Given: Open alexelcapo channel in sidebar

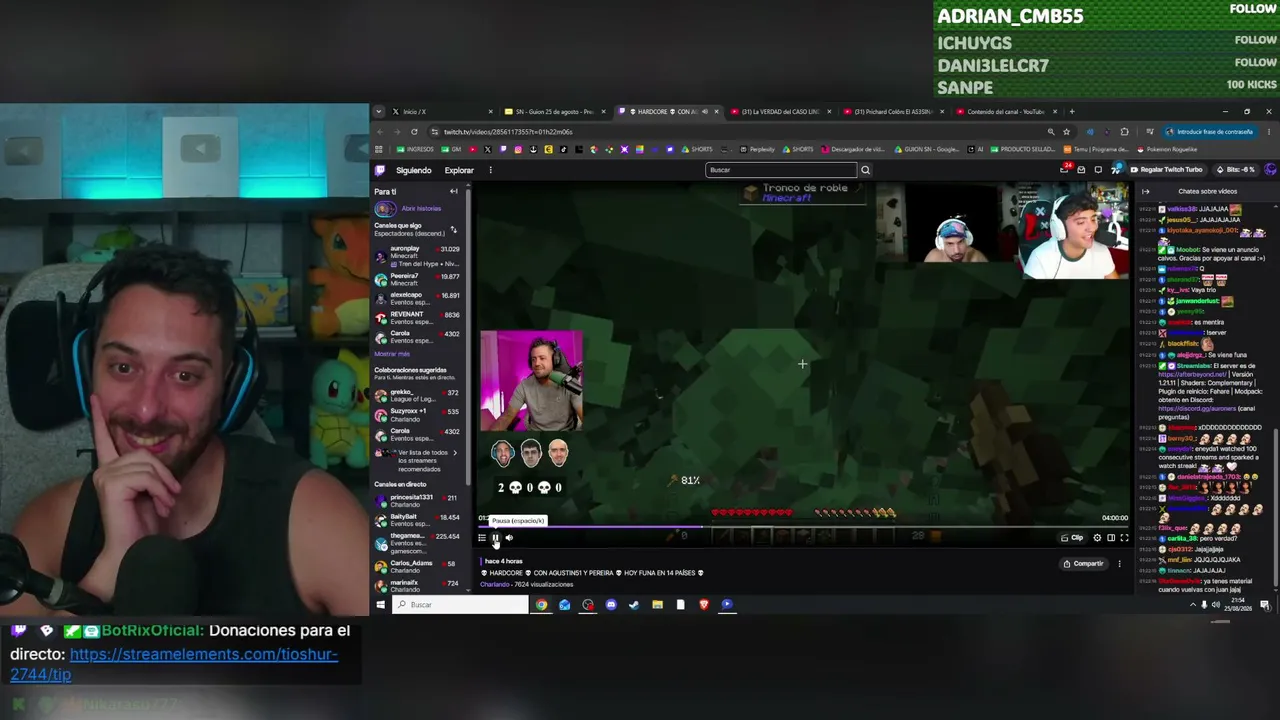Looking at the screenshot, I should (417, 299).
